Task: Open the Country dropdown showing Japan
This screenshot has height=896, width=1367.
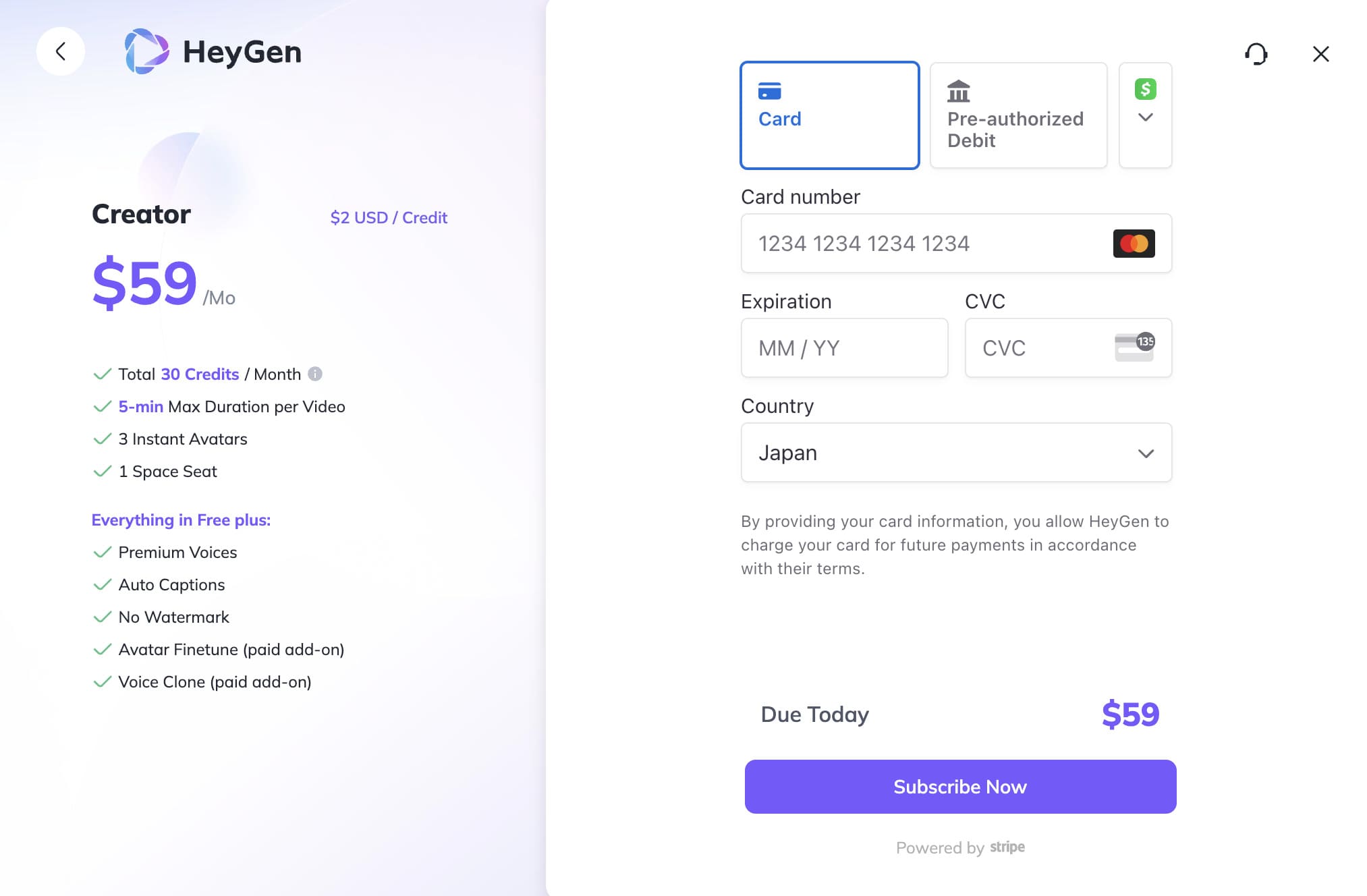Action: tap(956, 453)
